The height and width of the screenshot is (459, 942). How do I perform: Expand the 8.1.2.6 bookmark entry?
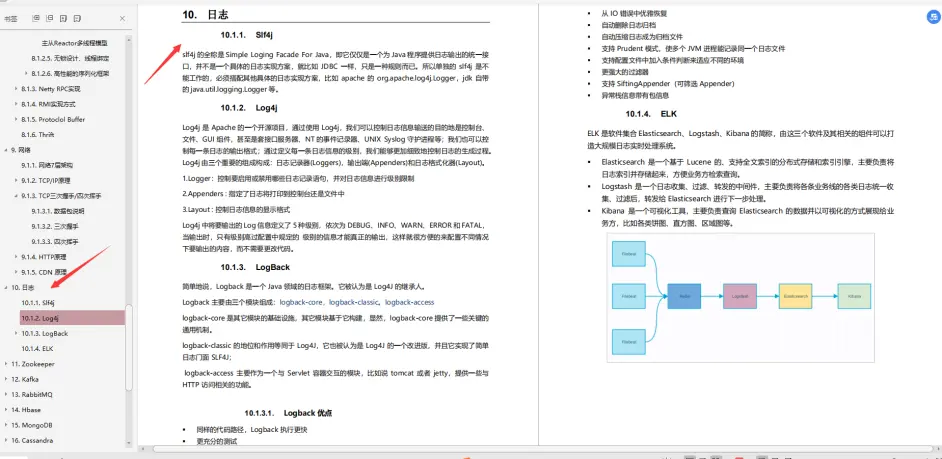click(x=26, y=74)
